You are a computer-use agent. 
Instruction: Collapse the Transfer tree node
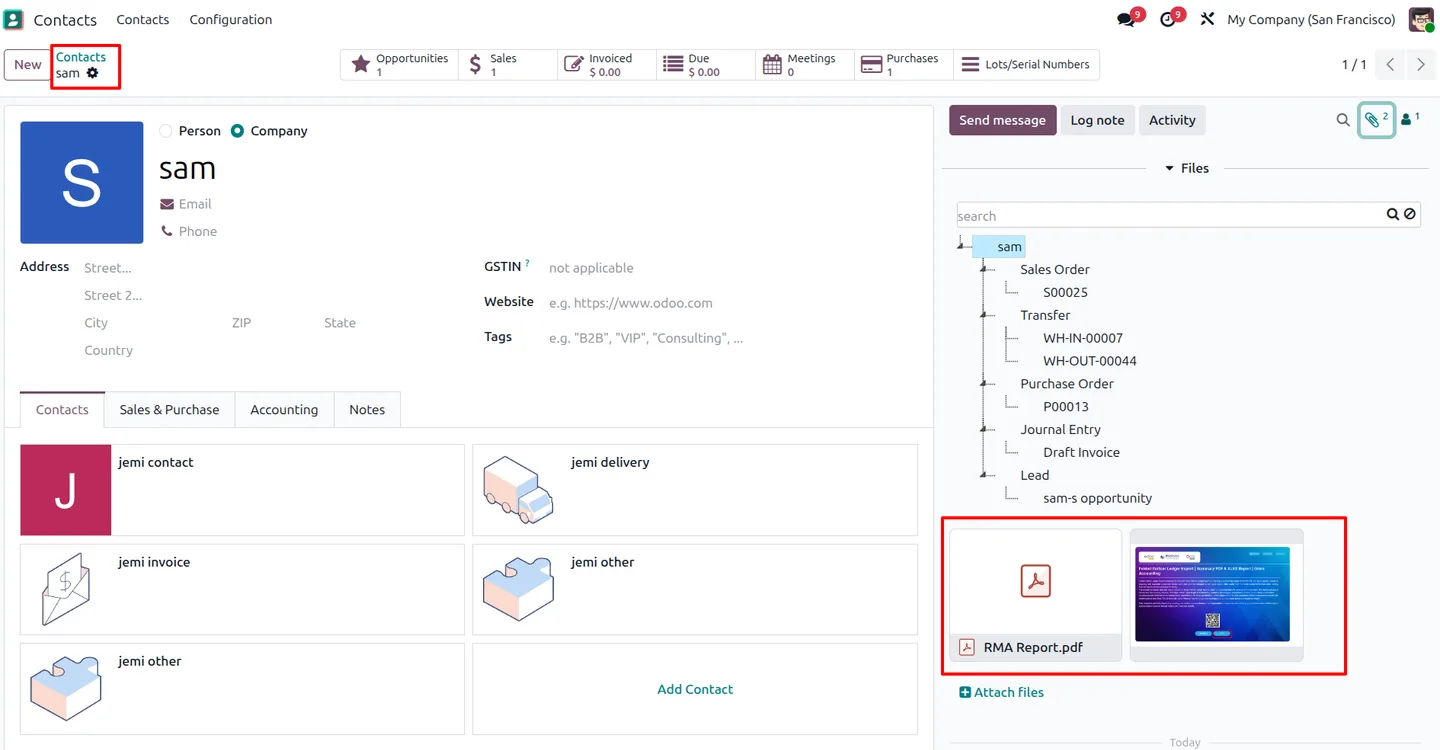pos(984,315)
